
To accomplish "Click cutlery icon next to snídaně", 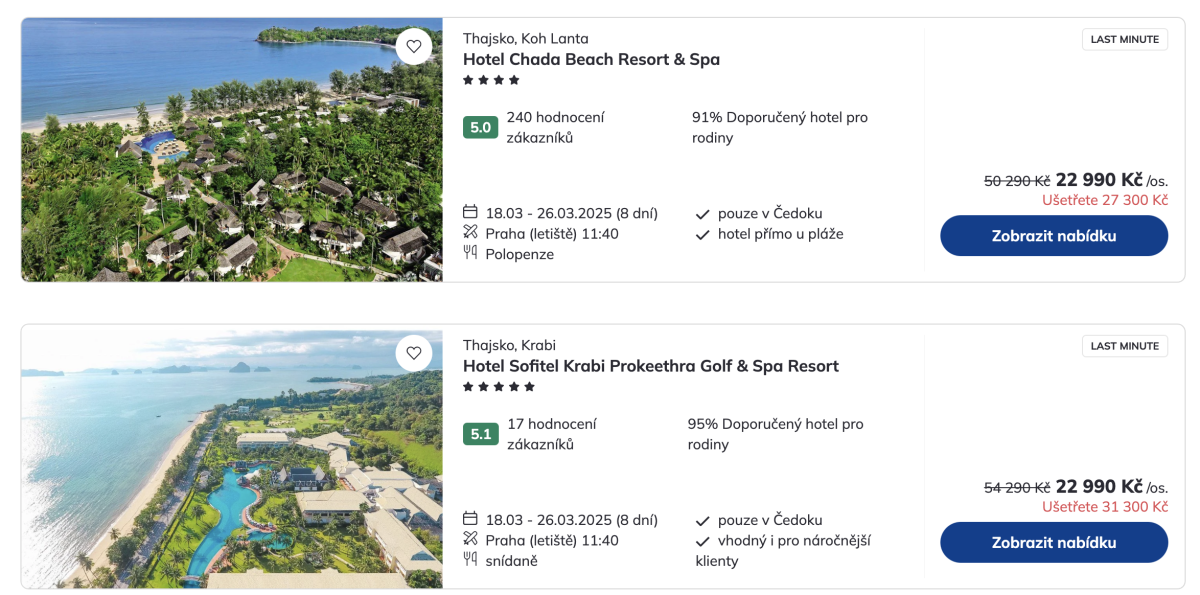I will tap(470, 560).
